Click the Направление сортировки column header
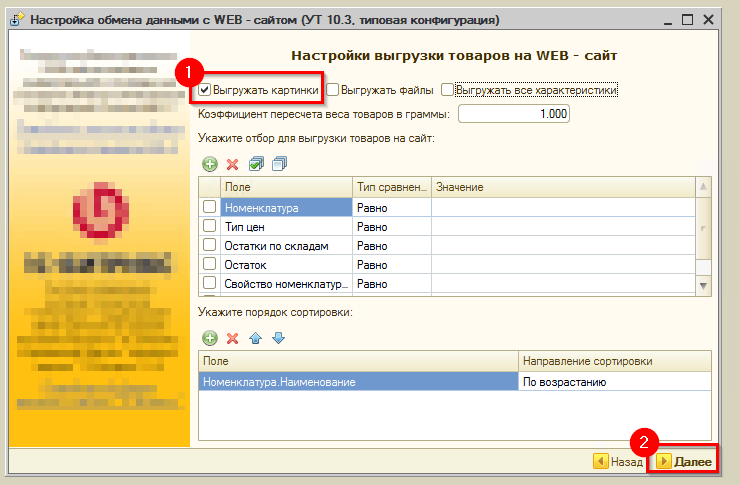This screenshot has height=485, width=740. pyautogui.click(x=613, y=361)
